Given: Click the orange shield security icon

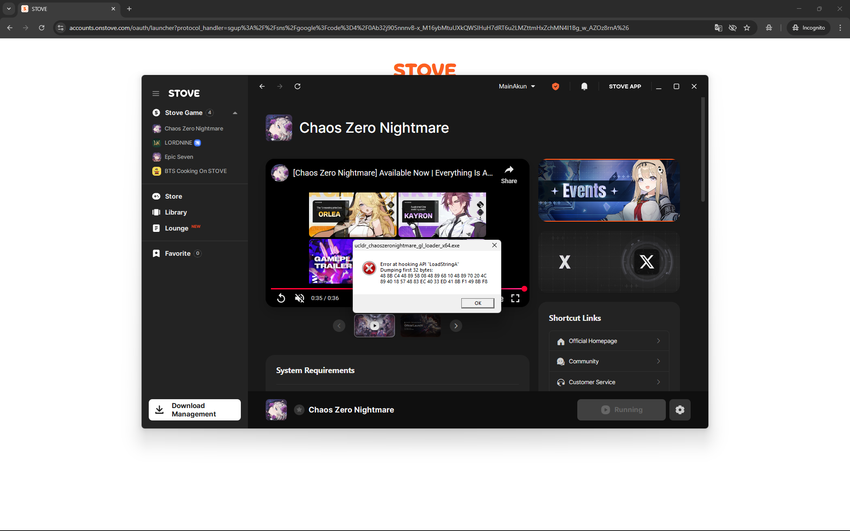Looking at the screenshot, I should click(x=556, y=87).
